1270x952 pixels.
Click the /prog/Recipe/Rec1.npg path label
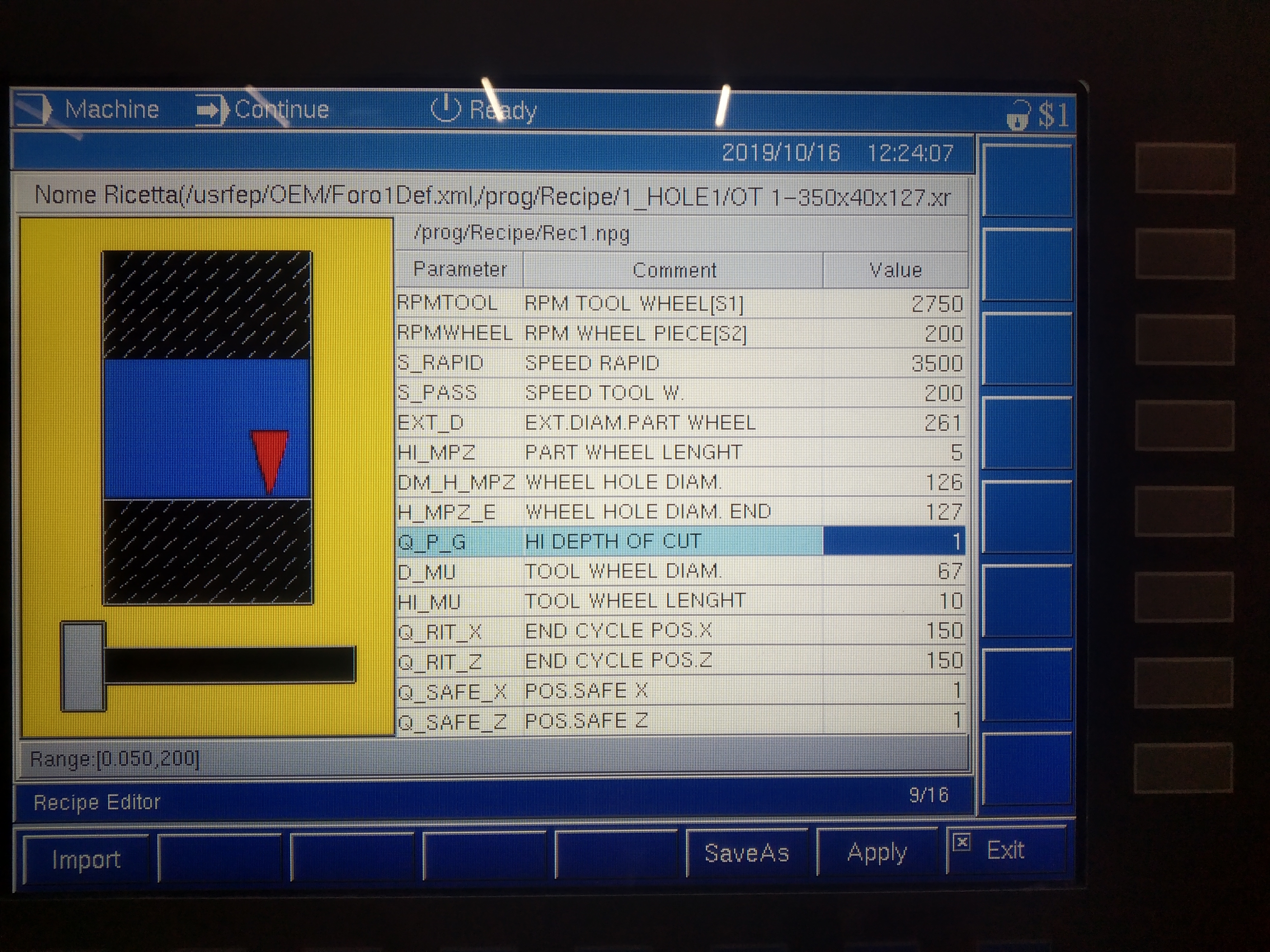point(522,234)
